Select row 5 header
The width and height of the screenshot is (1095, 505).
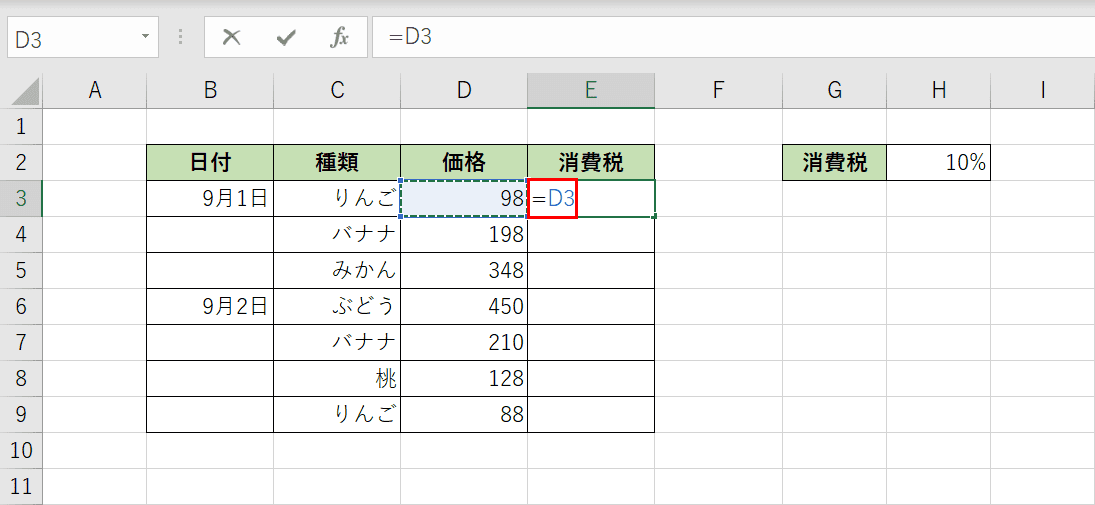[x=21, y=272]
